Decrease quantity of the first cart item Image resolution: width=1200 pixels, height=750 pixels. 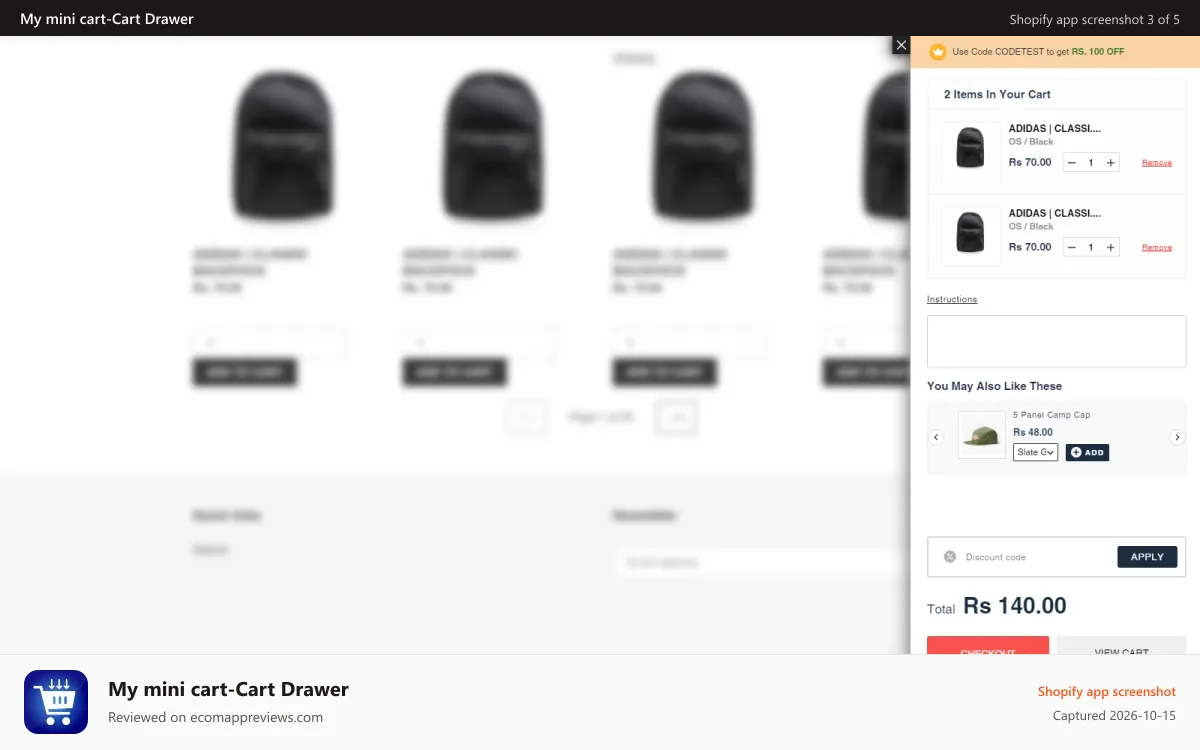(1072, 163)
